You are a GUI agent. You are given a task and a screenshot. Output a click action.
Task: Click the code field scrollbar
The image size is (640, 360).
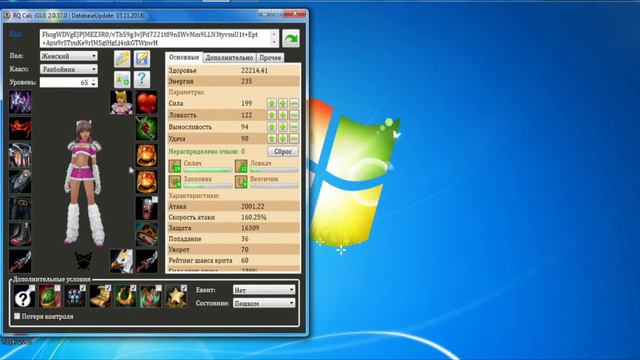(274, 38)
